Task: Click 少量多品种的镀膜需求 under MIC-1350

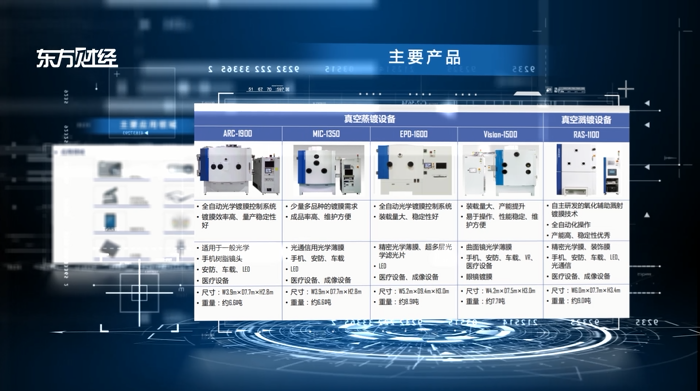Action: point(324,206)
